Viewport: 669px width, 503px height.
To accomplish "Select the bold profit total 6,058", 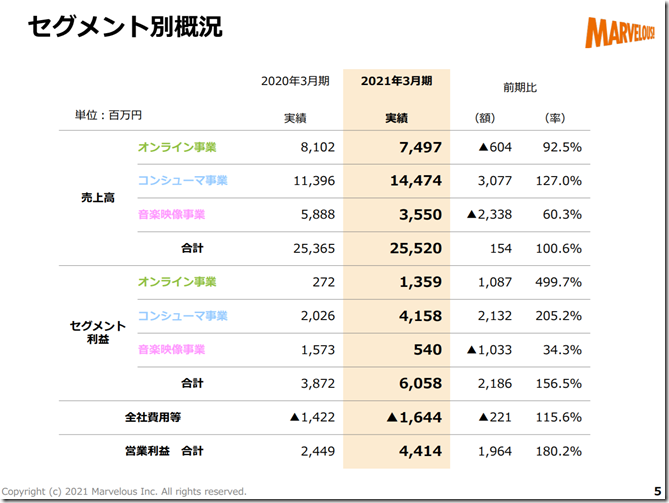I will (421, 384).
